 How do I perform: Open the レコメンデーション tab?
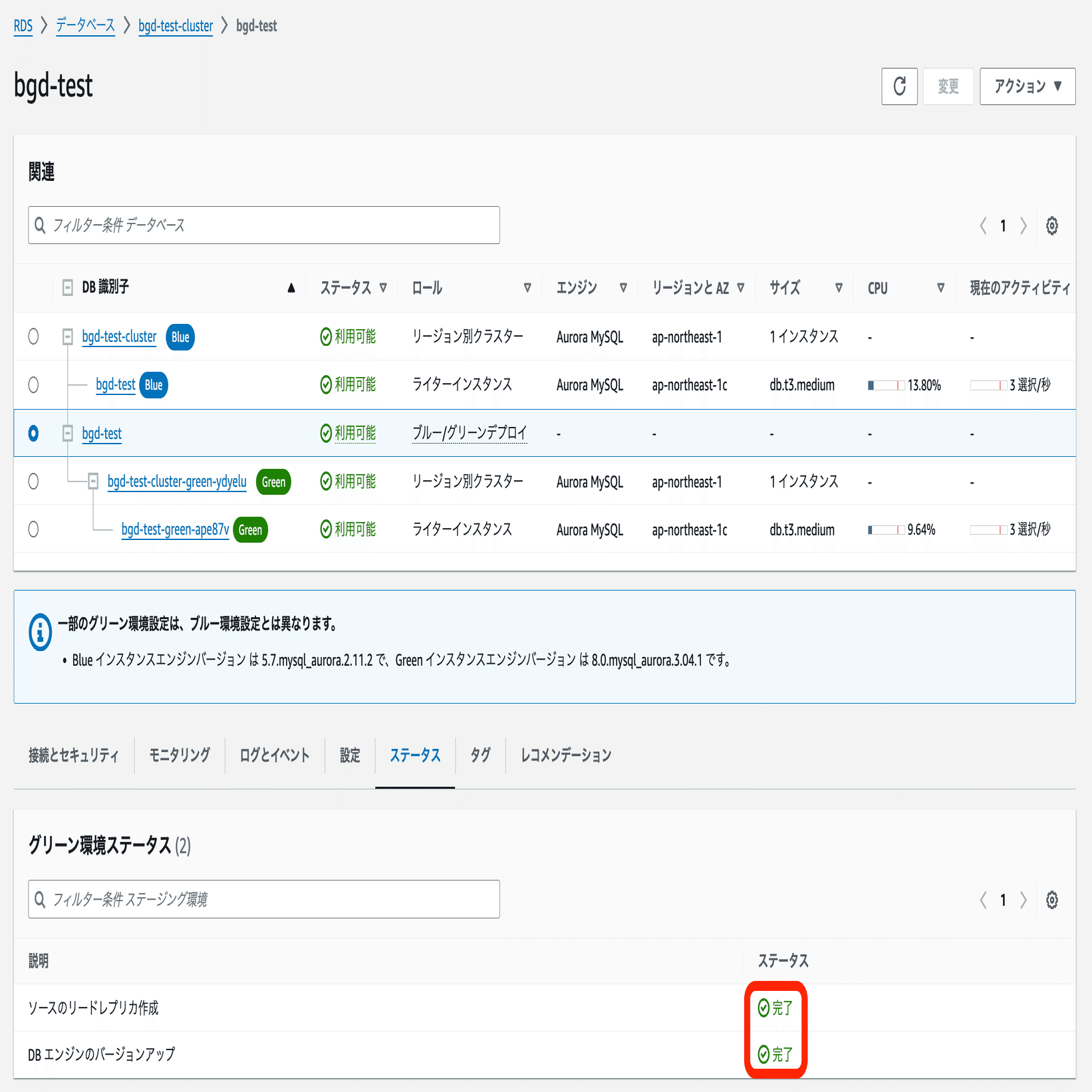[x=564, y=755]
